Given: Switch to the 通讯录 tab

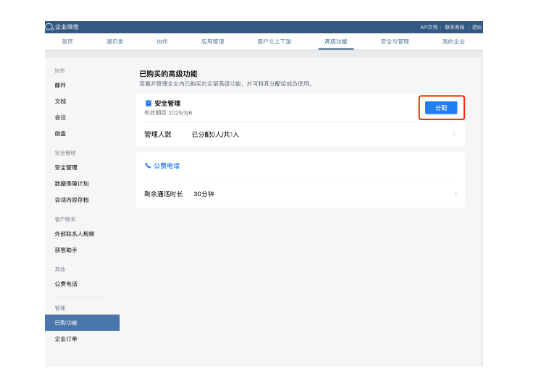Looking at the screenshot, I should [115, 41].
